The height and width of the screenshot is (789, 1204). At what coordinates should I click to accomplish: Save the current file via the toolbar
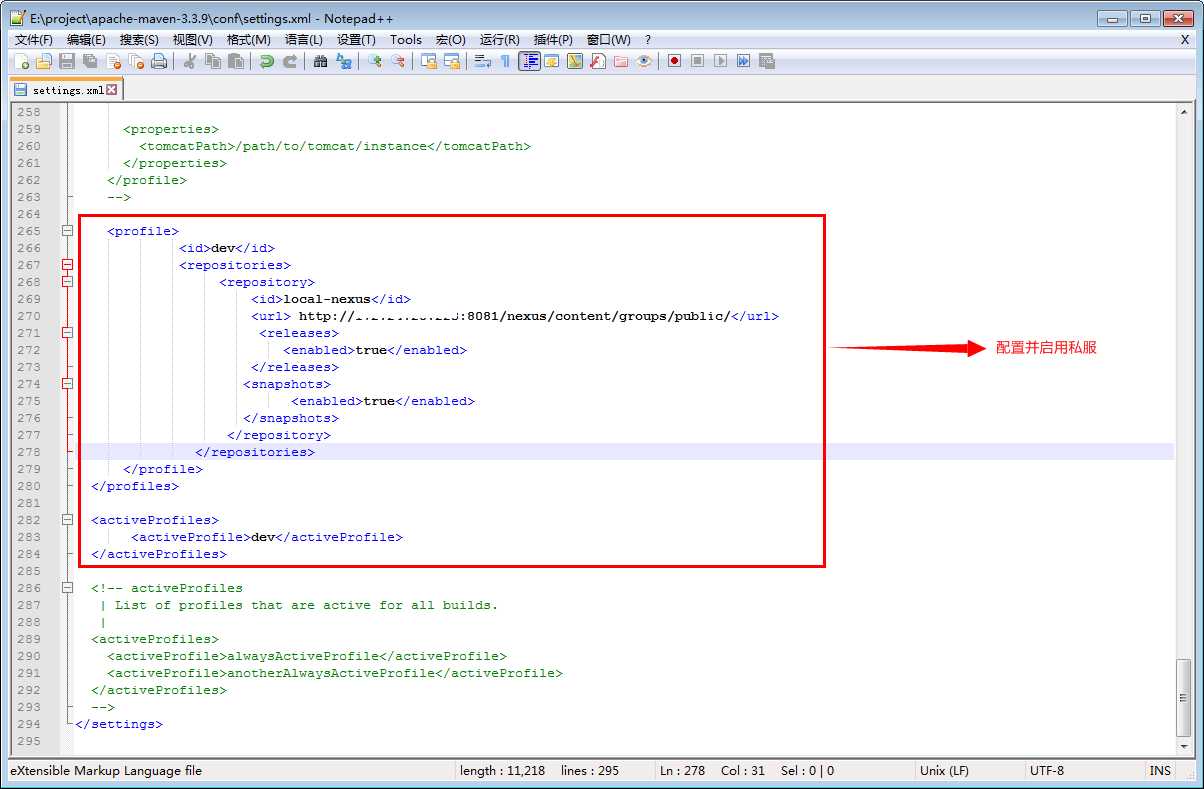coord(67,61)
